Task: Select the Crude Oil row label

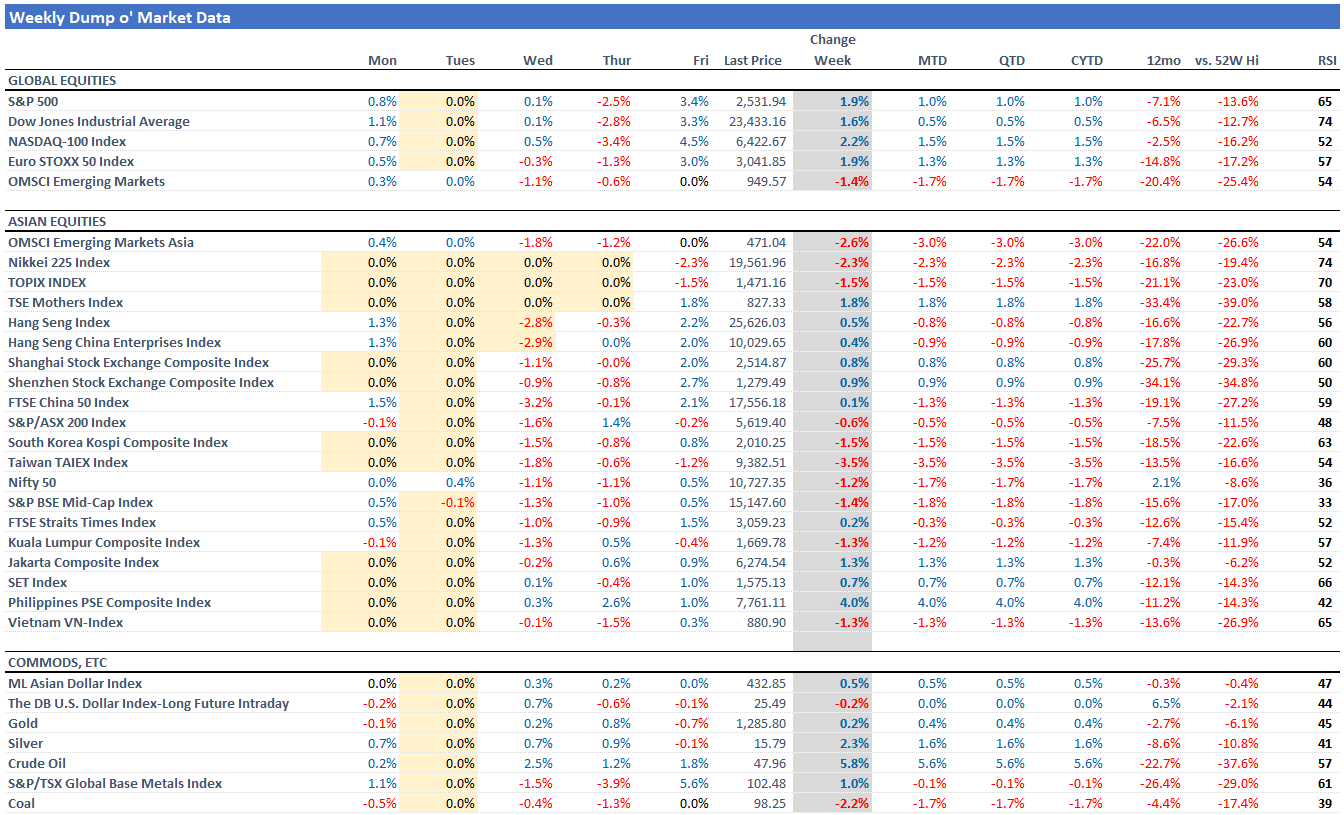Action: (37, 763)
